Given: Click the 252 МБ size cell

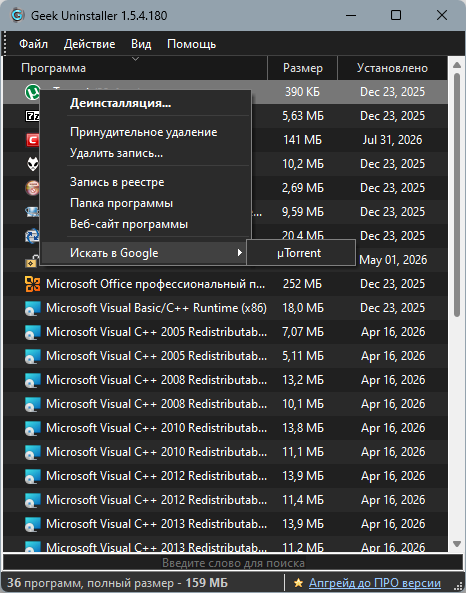Looking at the screenshot, I should [302, 284].
